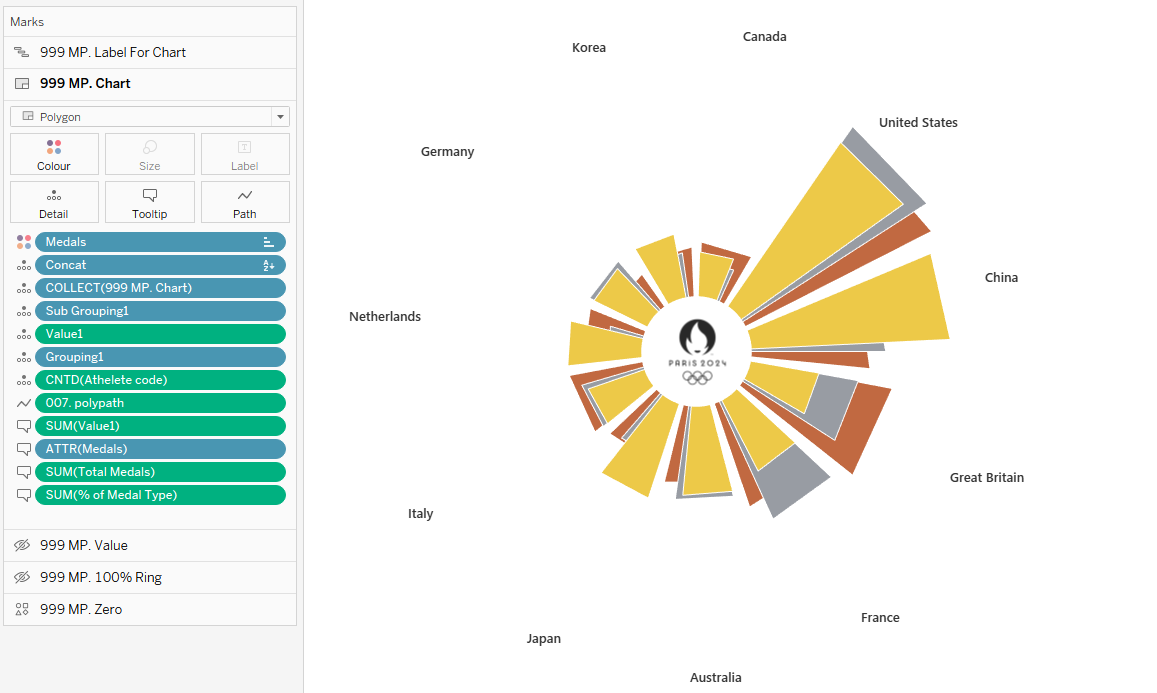Open the Colour marks card
Viewport: 1157px width, 693px height.
point(54,154)
